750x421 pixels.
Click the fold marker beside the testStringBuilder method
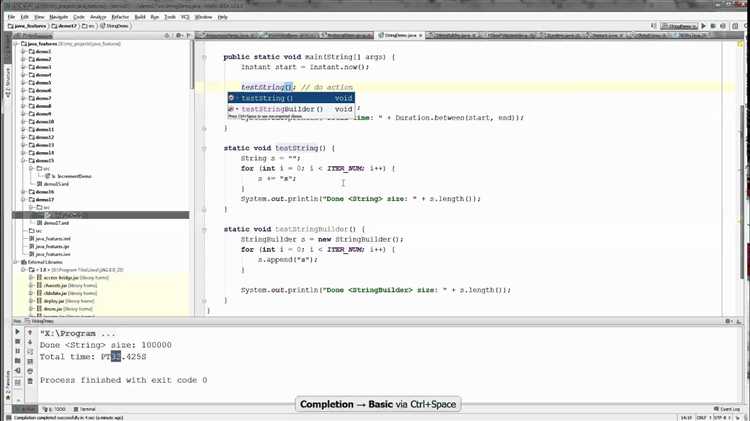click(x=204, y=230)
